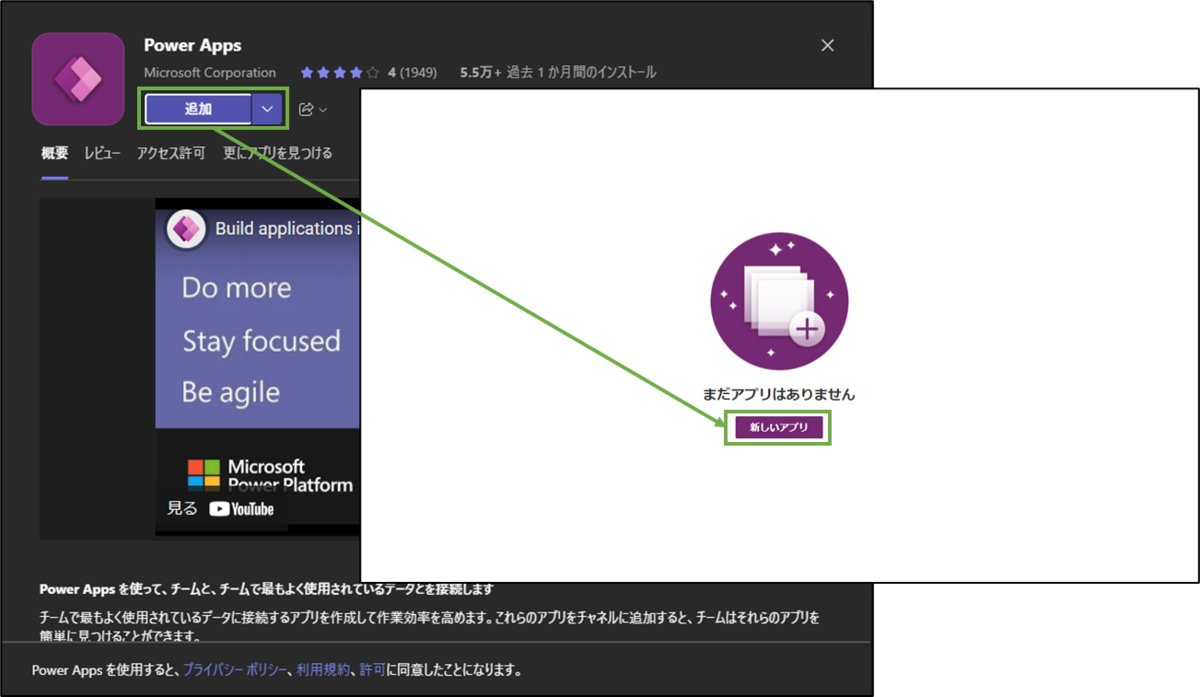Open the dropdown arrow beside 追加

267,109
